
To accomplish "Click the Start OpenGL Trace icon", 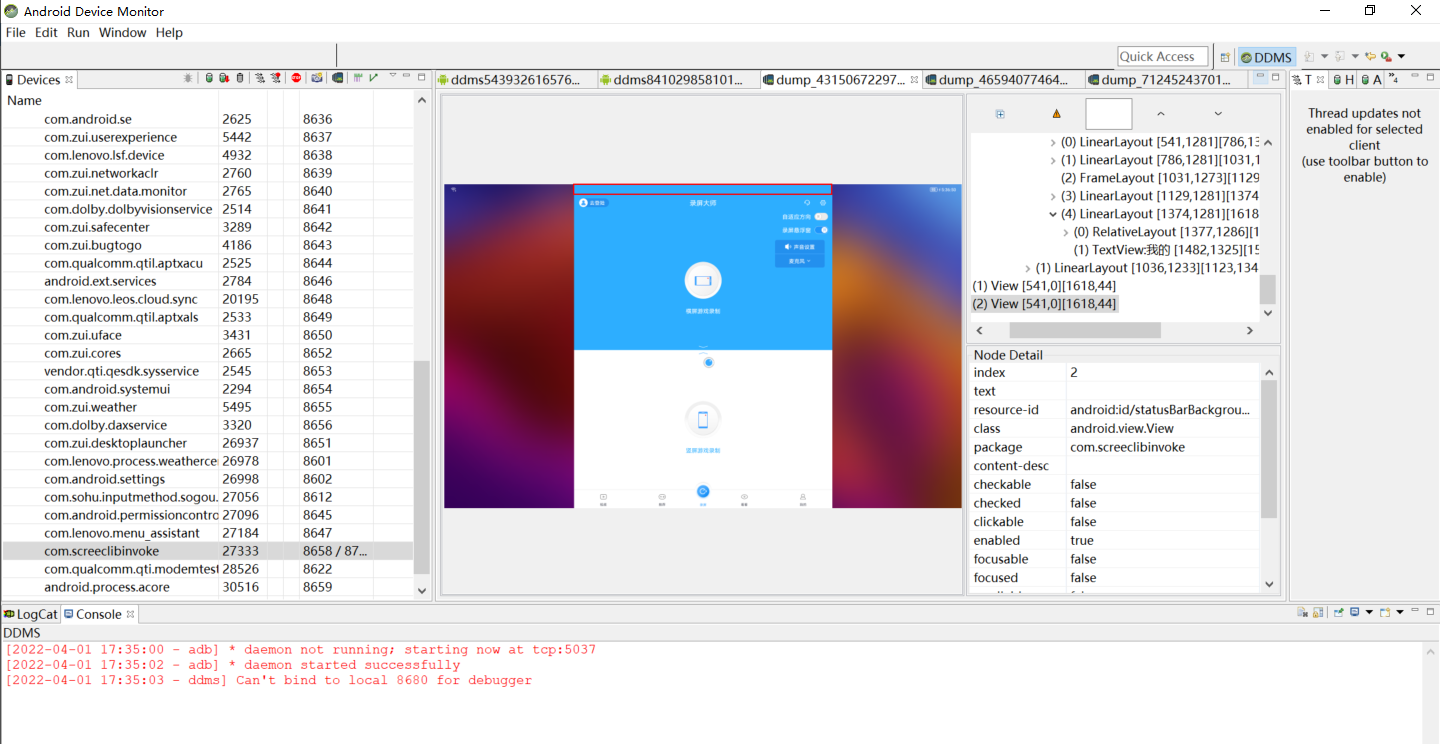I will pos(374,78).
